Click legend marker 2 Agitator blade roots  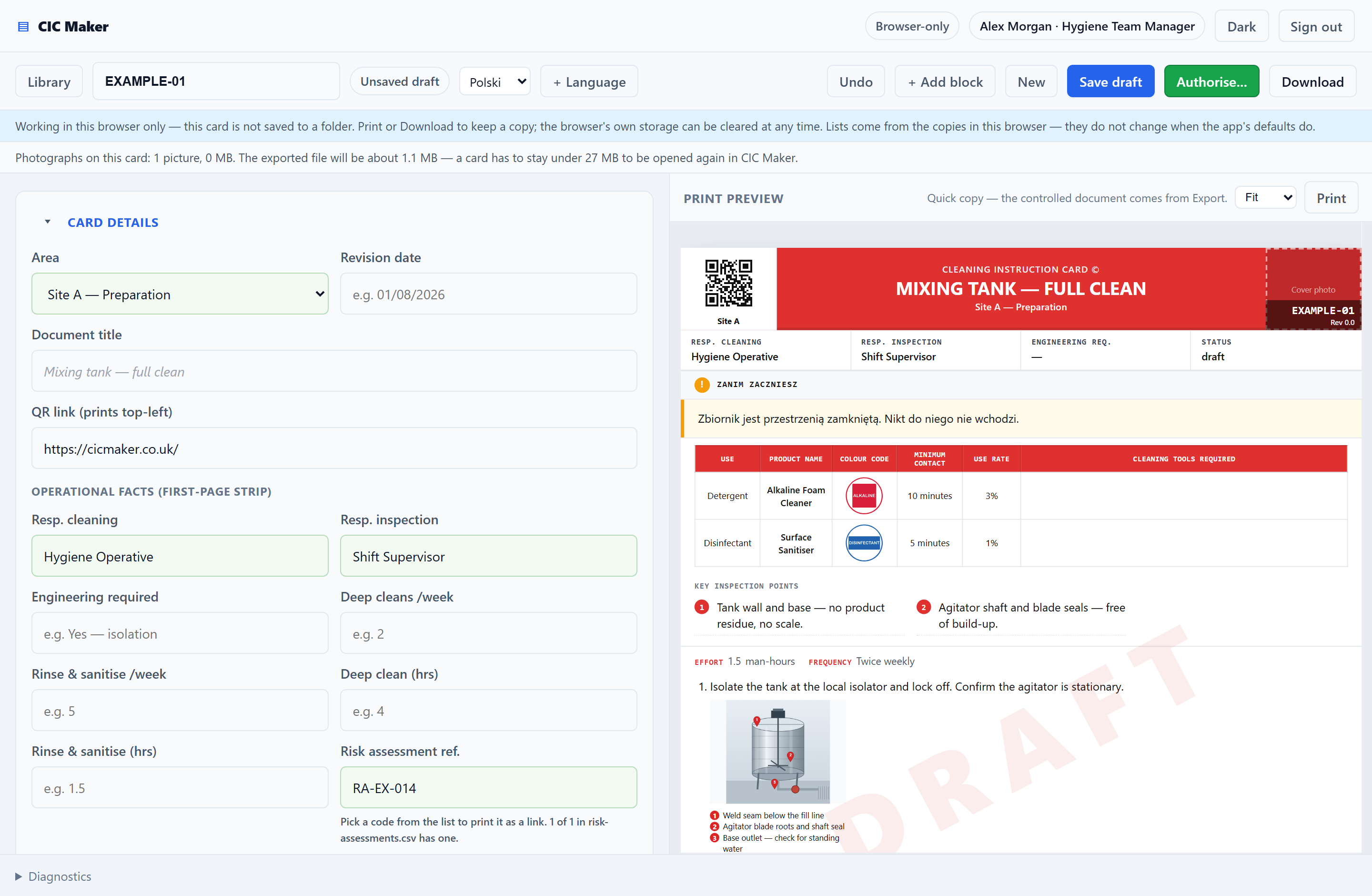point(714,826)
